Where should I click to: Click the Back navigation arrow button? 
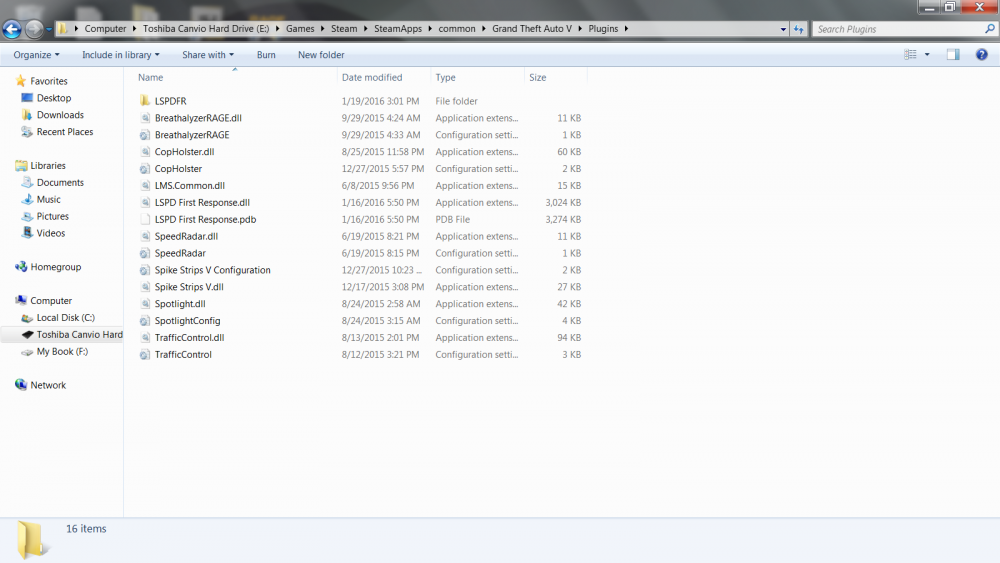click(x=11, y=29)
